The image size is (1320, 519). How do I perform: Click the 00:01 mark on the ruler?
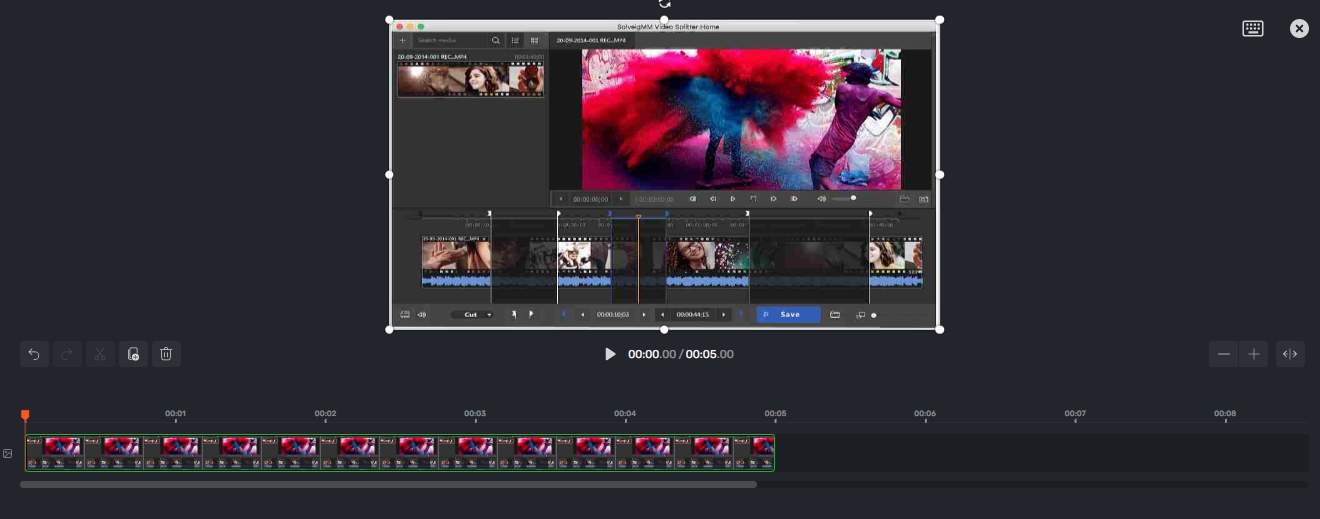pos(175,413)
